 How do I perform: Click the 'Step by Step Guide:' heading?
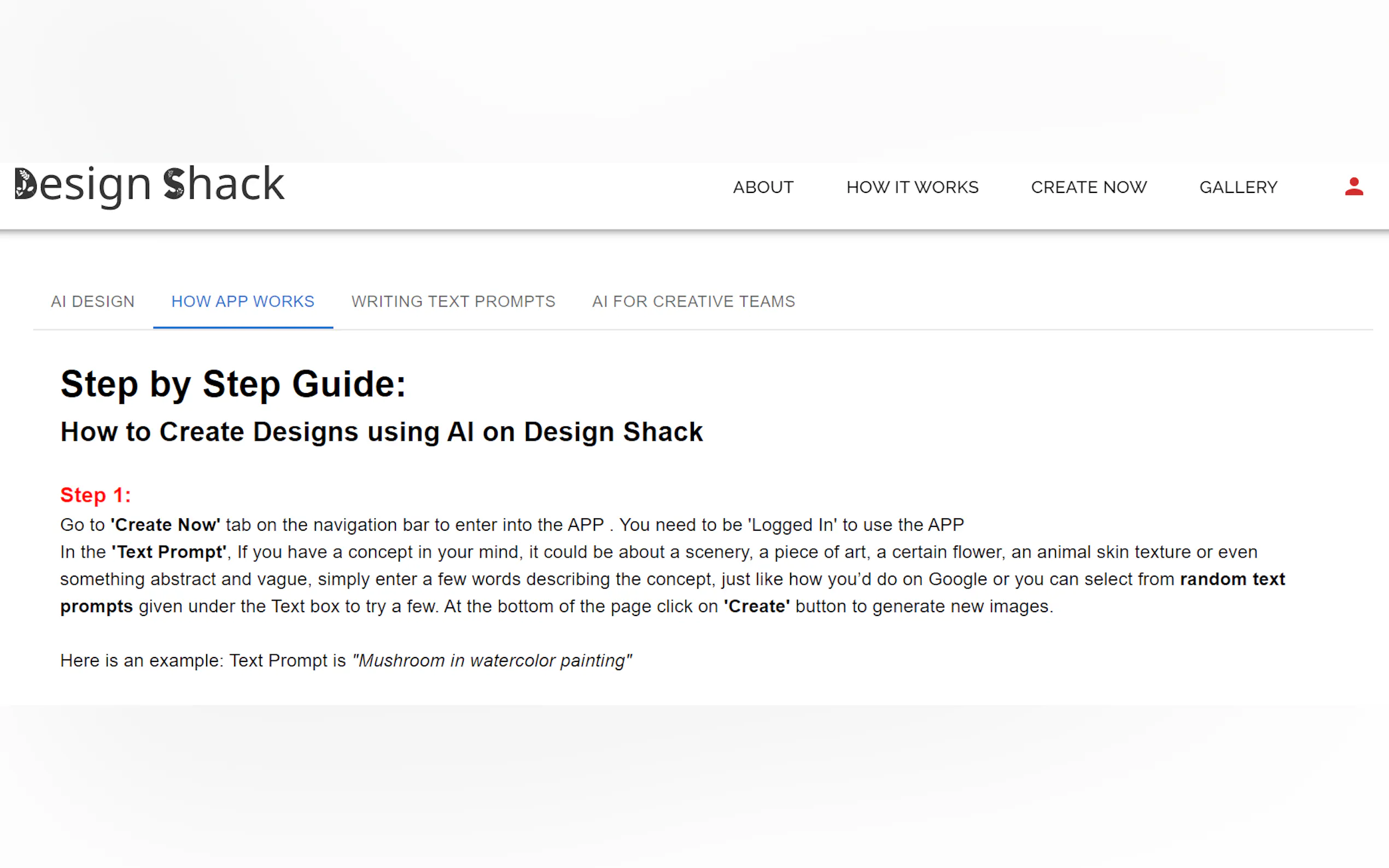[232, 384]
